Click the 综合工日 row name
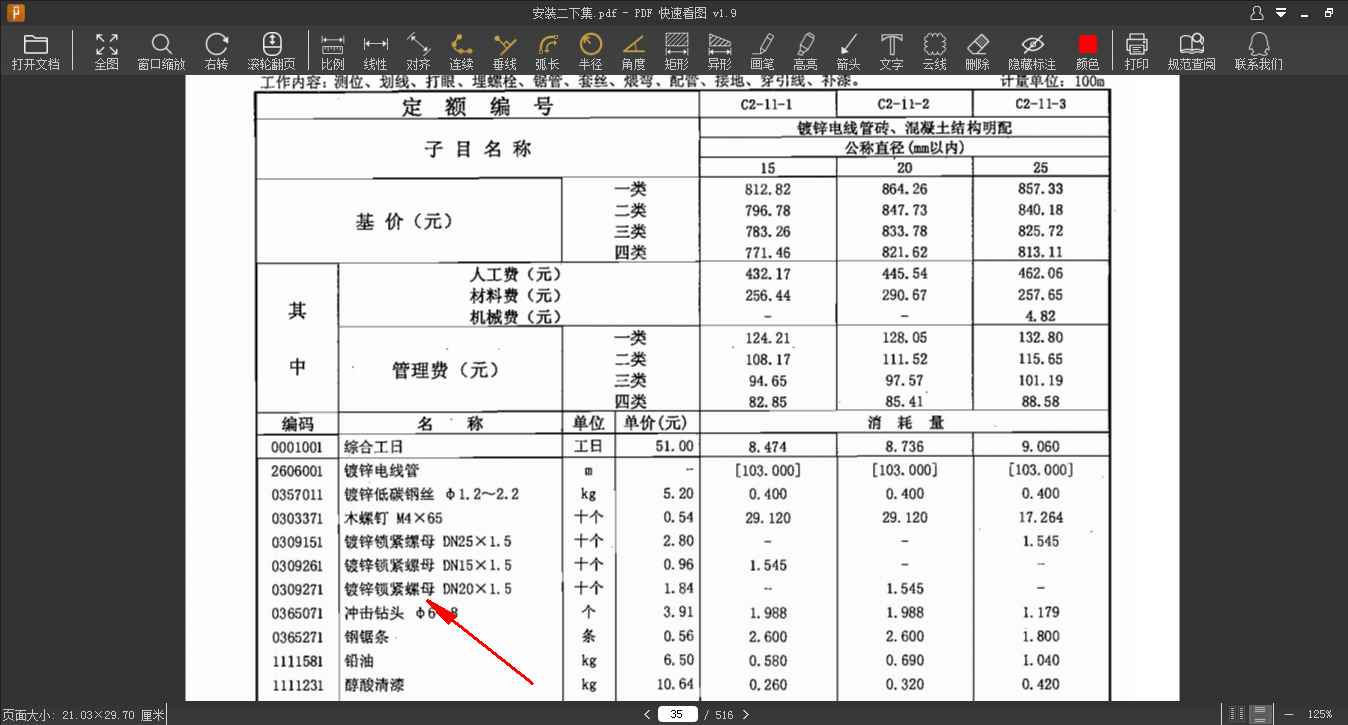The width and height of the screenshot is (1348, 725). pos(374,447)
